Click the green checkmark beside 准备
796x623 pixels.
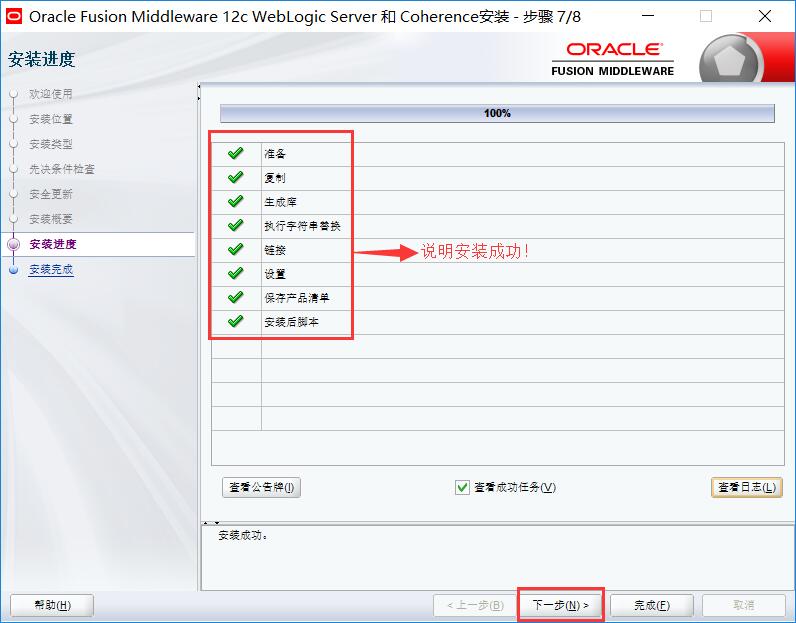click(x=236, y=153)
